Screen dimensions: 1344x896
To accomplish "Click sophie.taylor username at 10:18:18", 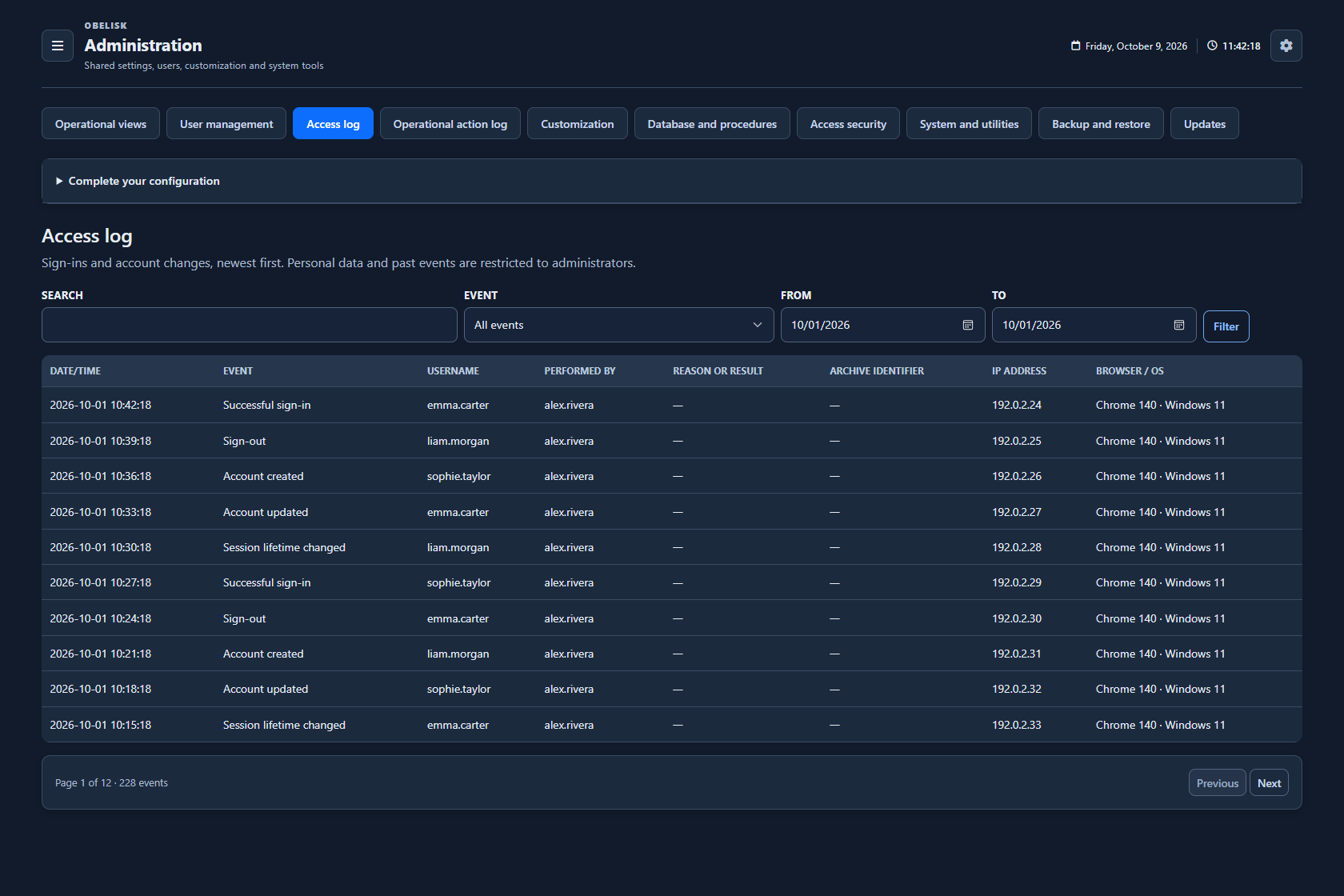I will (x=458, y=689).
